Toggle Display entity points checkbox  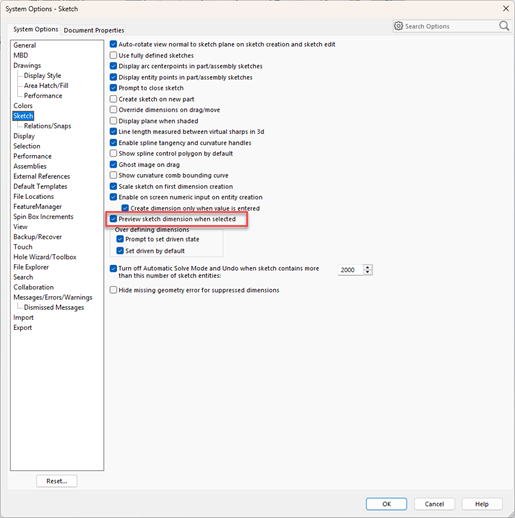pyautogui.click(x=113, y=77)
